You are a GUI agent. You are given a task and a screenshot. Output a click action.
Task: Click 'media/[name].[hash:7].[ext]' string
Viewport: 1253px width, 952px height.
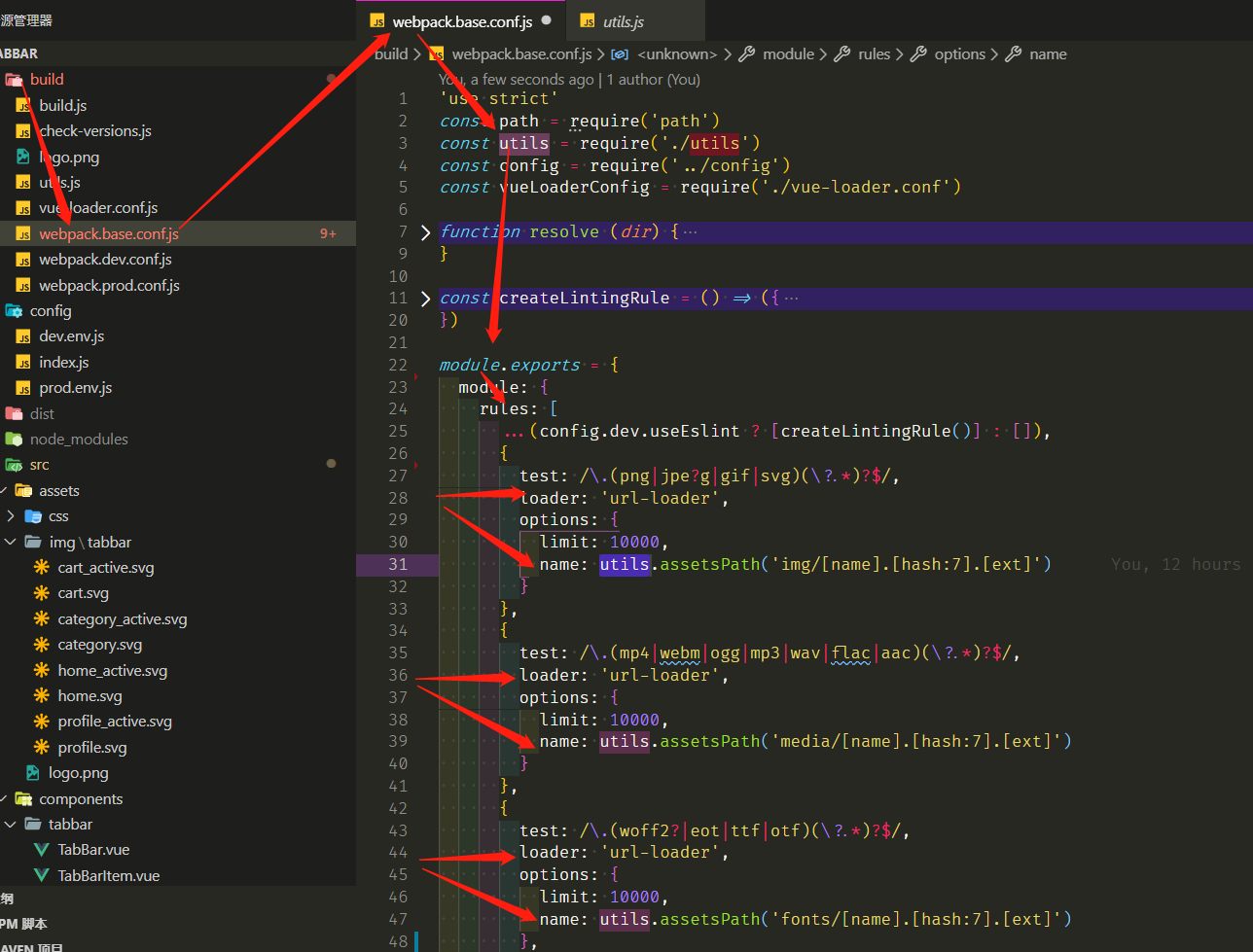[x=916, y=742]
